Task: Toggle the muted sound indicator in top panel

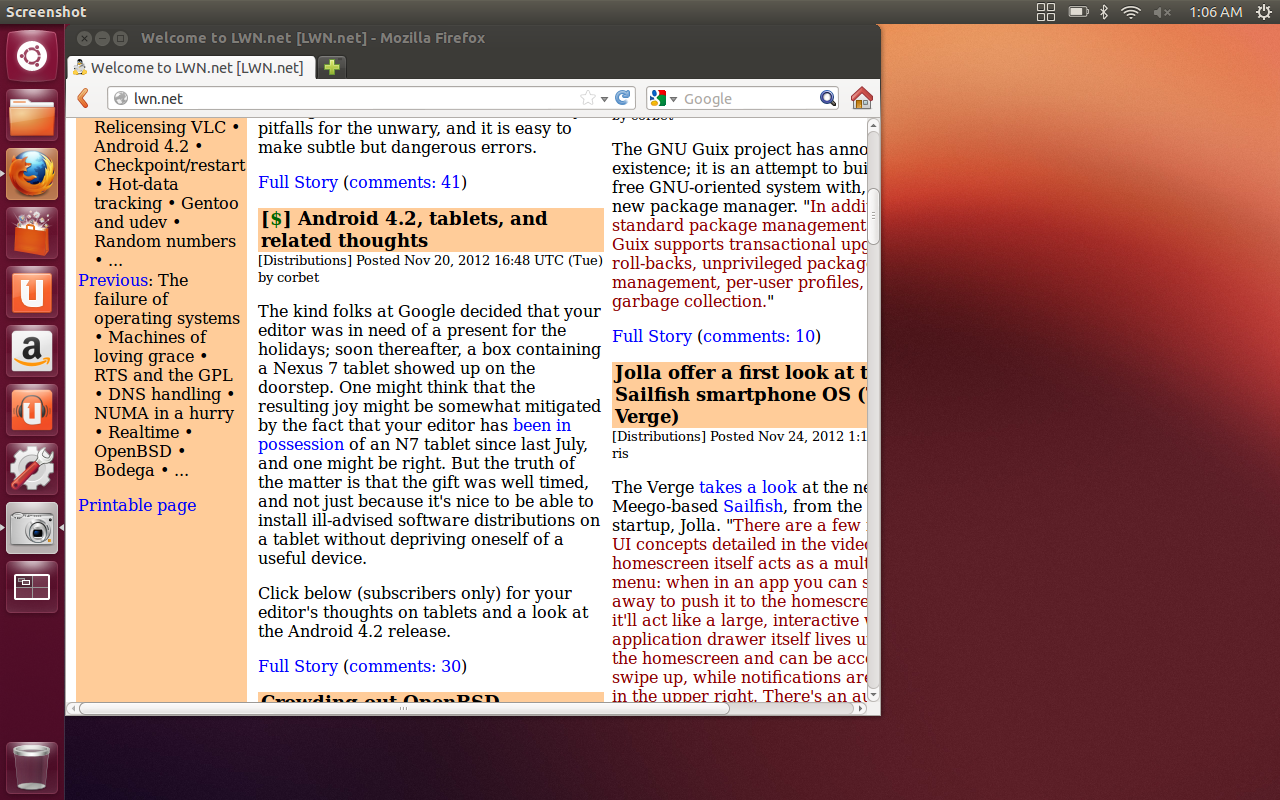Action: (1162, 12)
